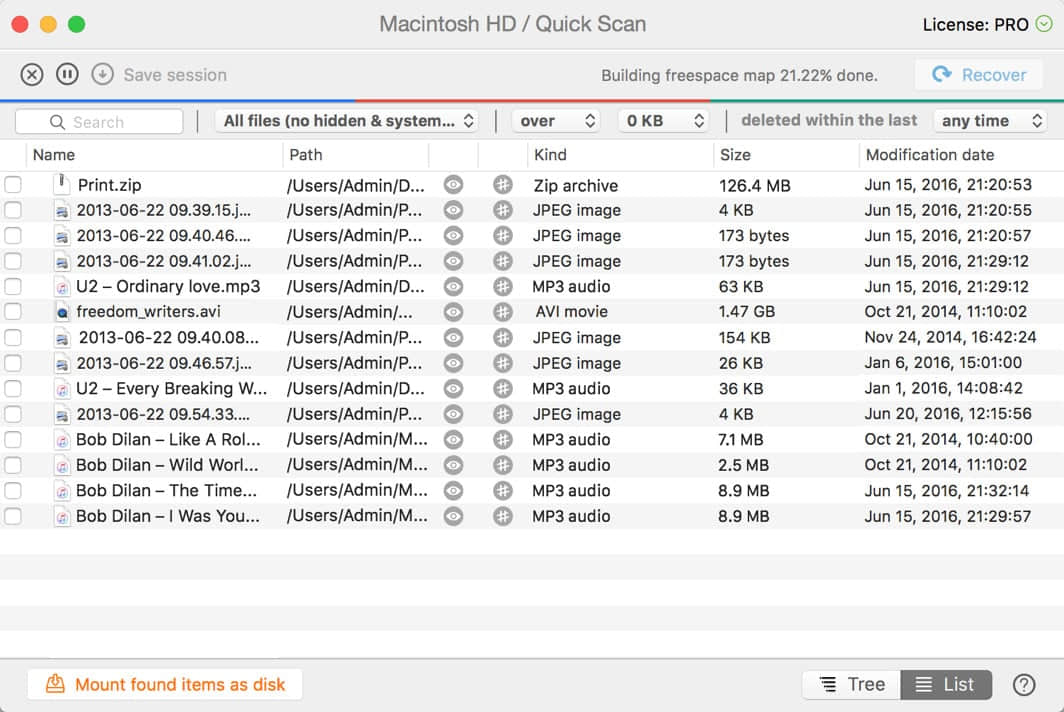Select checkbox for freedom_writers.avi
Screen dimensions: 1064x712
click(x=13, y=312)
